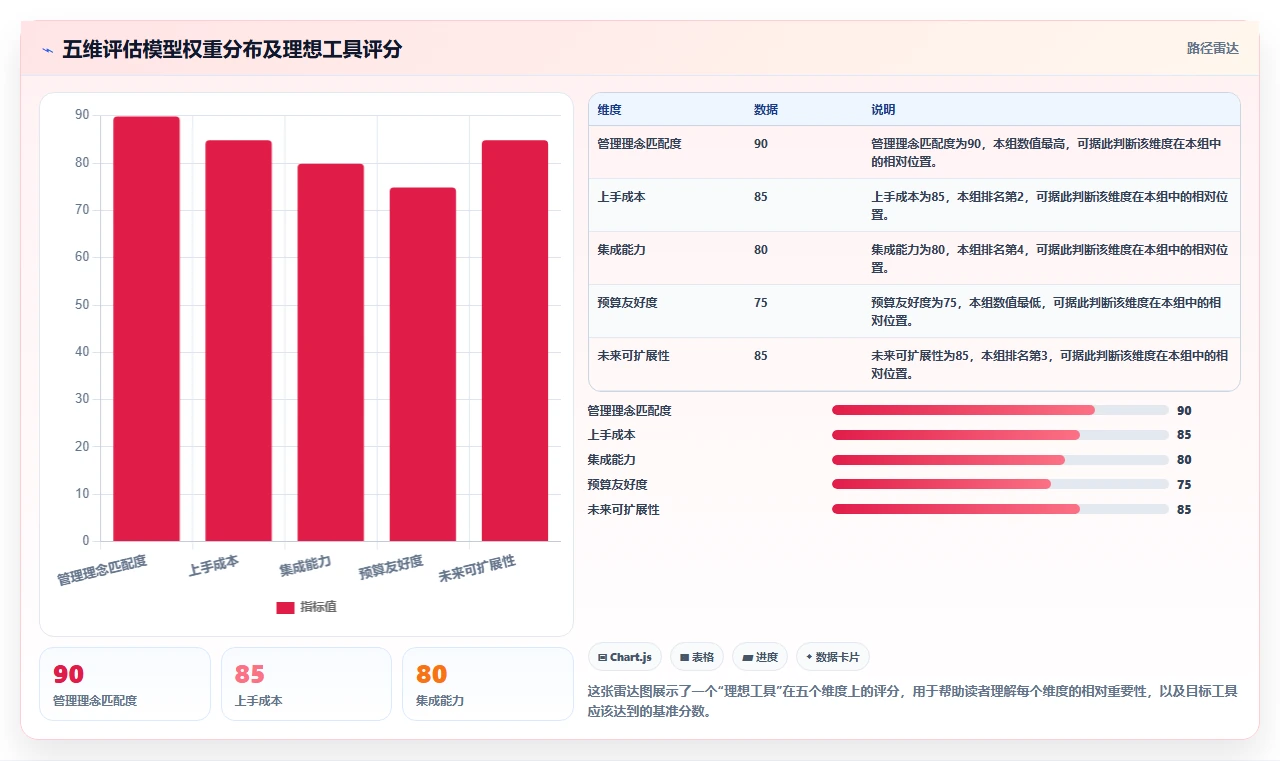Open the 80 集成能力 data card
Image resolution: width=1280 pixels, height=761 pixels.
(x=488, y=684)
